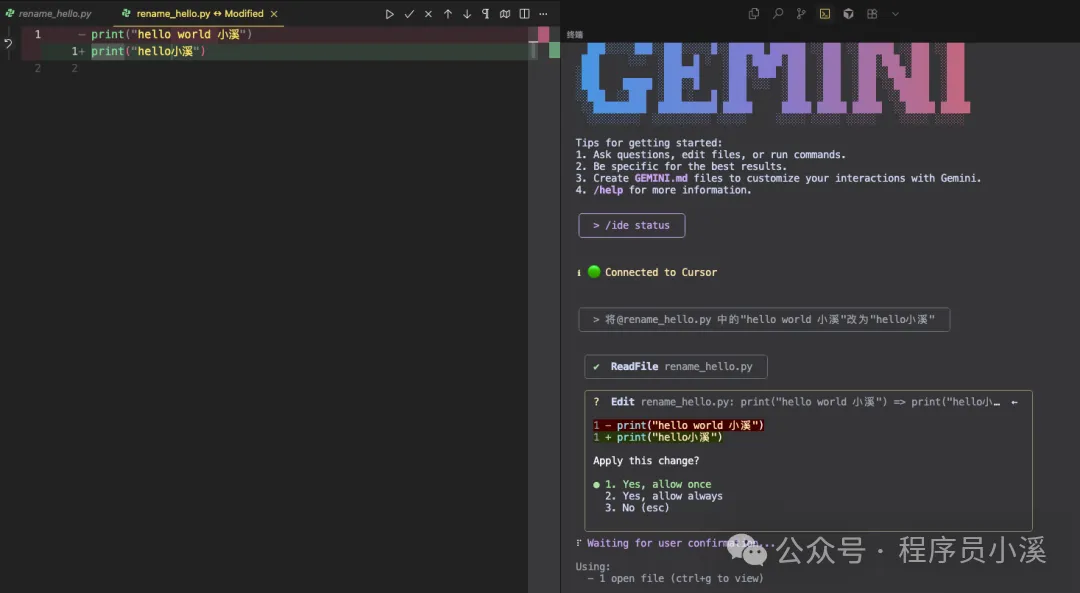Click tip 1 Ask questions, edit files text
1080x593 pixels.
pos(710,154)
